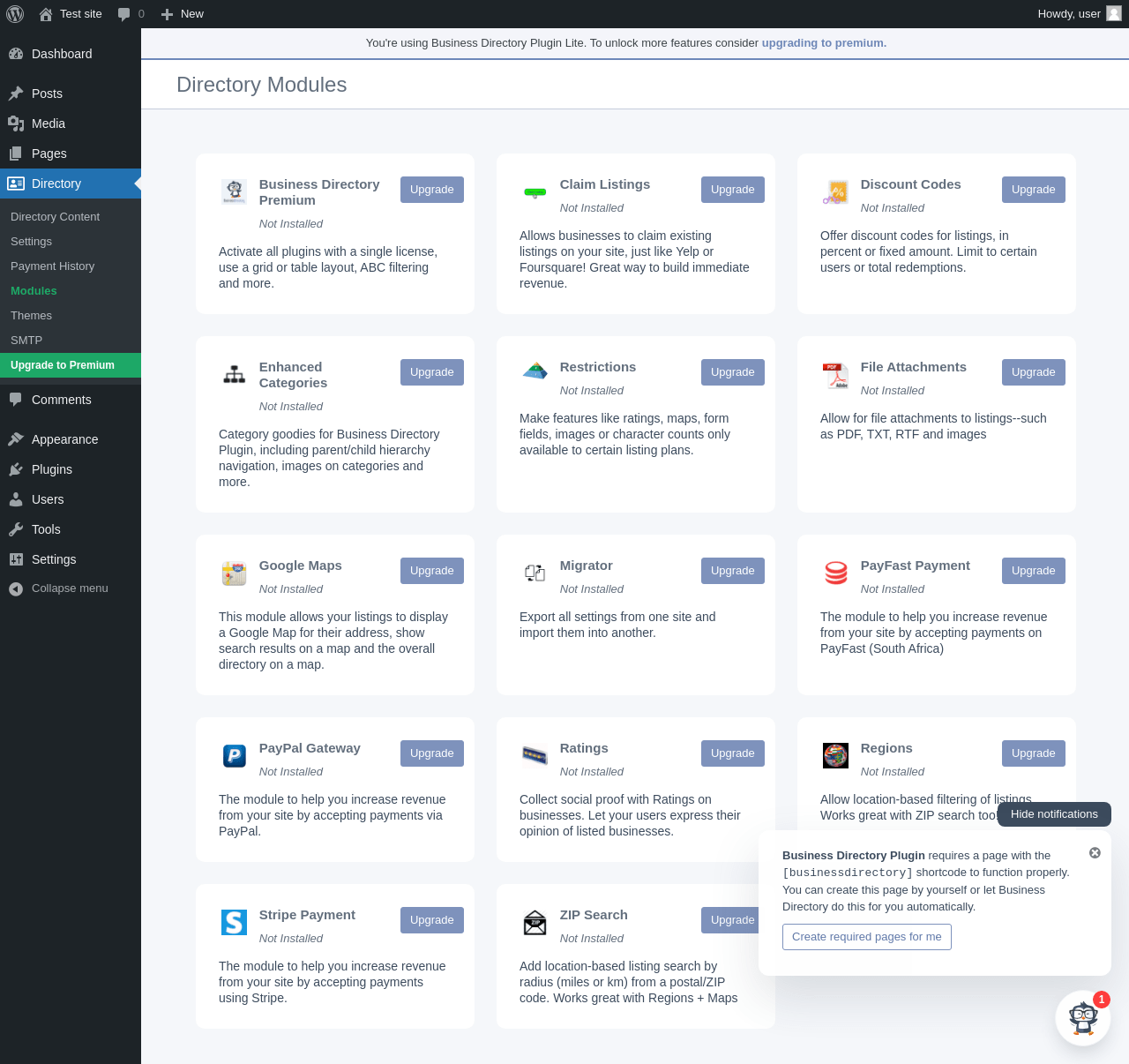Screen dimensions: 1129x1064
Task: Open the main Settings sidebar item
Action: (71, 559)
